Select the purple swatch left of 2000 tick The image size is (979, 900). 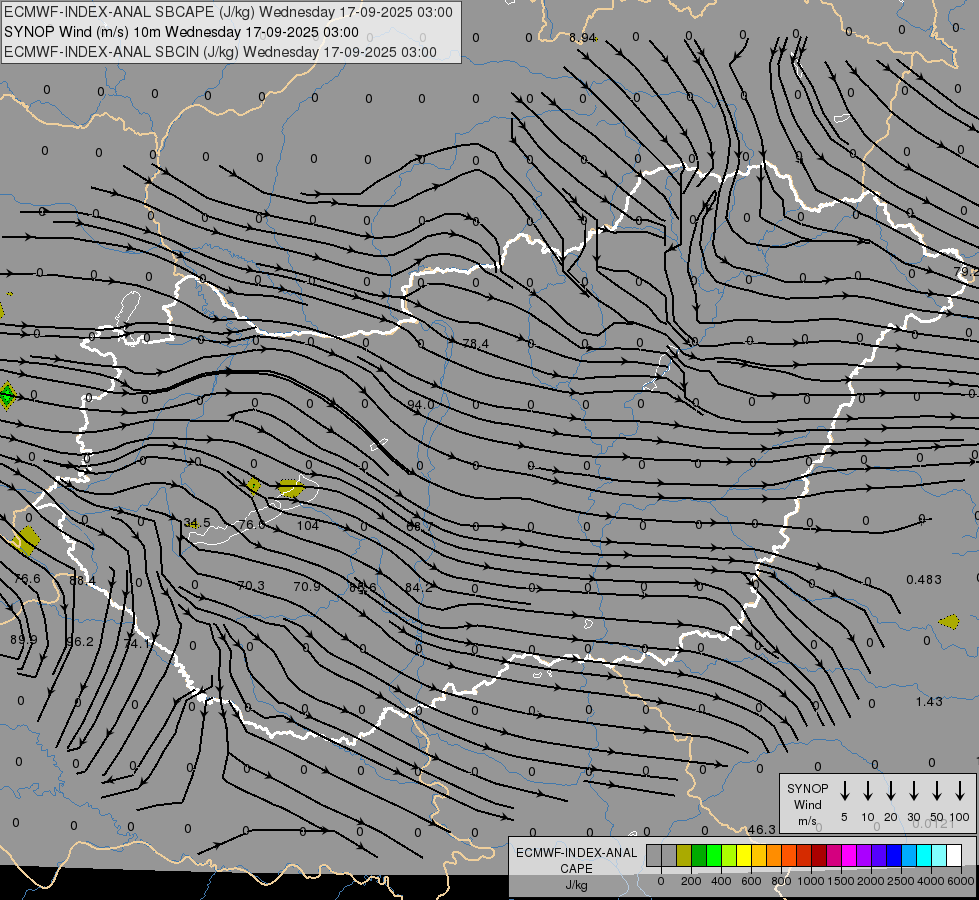(x=863, y=855)
